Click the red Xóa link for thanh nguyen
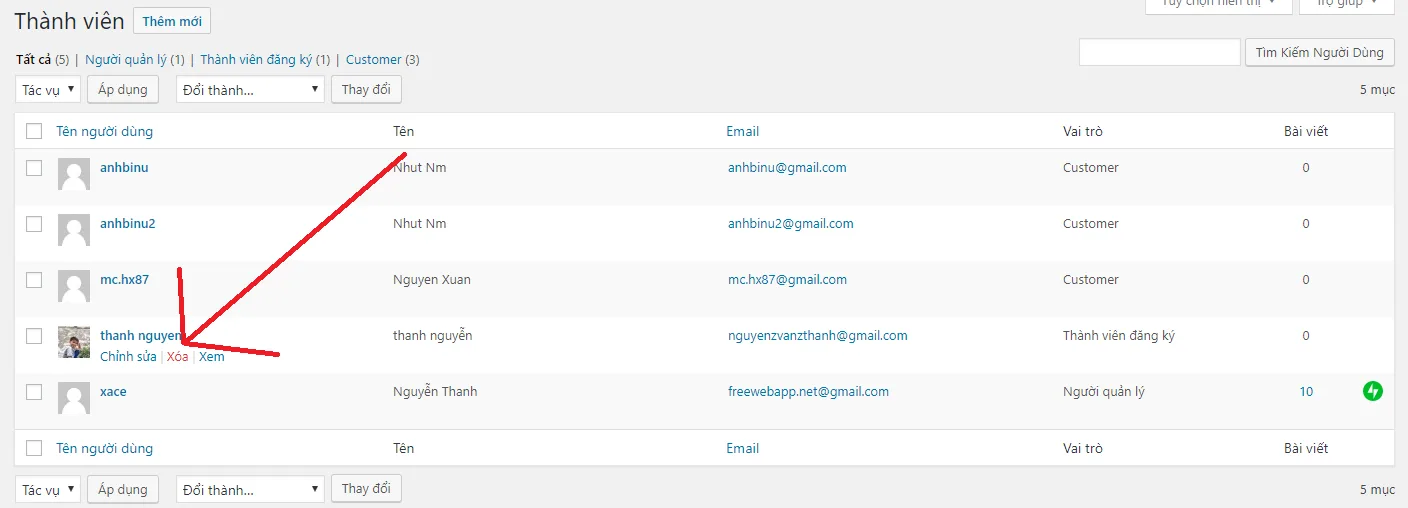Image resolution: width=1408 pixels, height=508 pixels. coord(177,357)
